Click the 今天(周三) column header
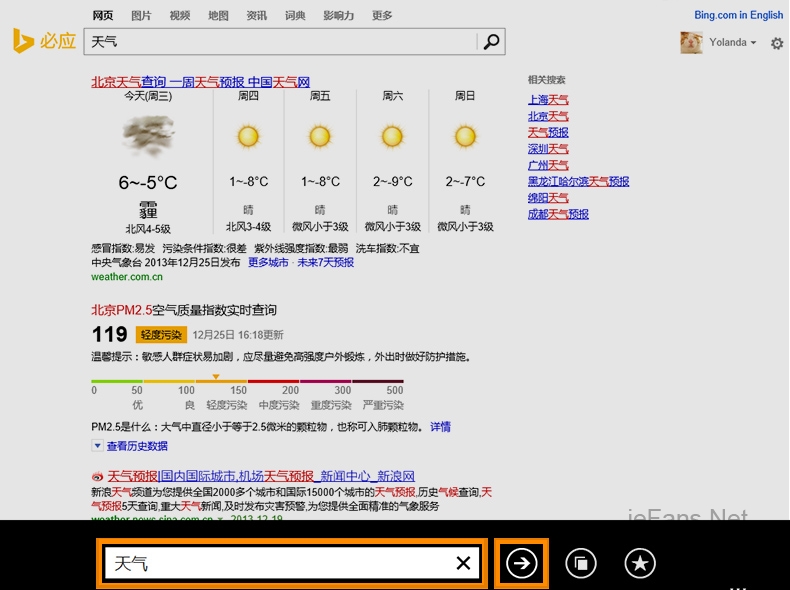This screenshot has height=590, width=790. 148,96
